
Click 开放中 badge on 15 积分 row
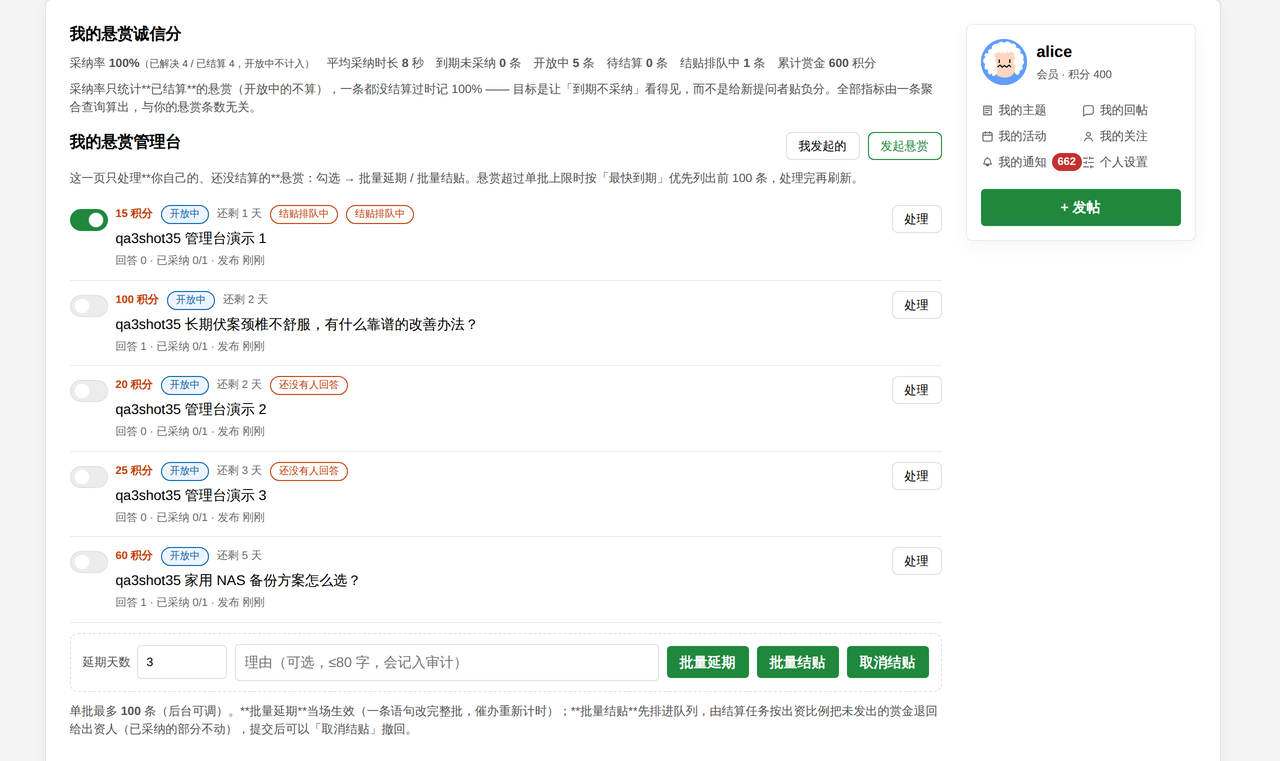tap(185, 214)
